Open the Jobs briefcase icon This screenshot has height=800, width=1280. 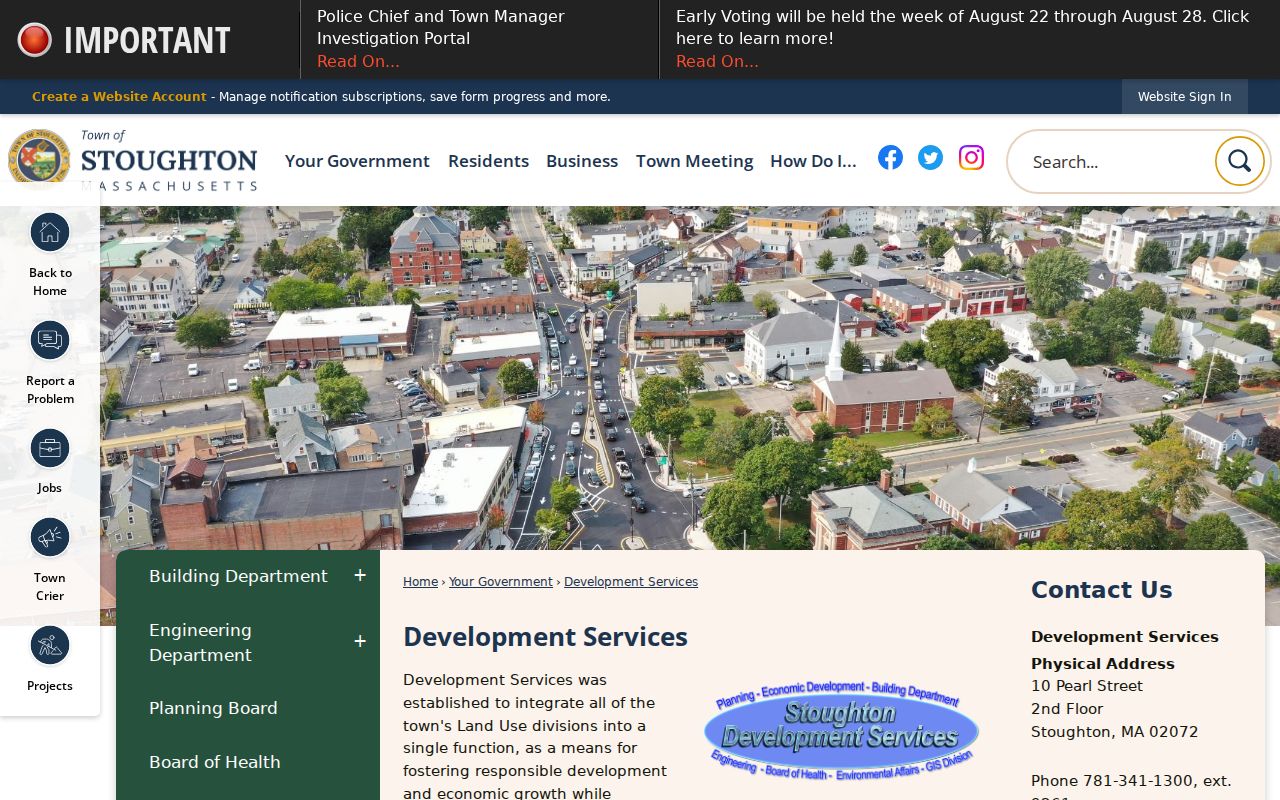(50, 449)
